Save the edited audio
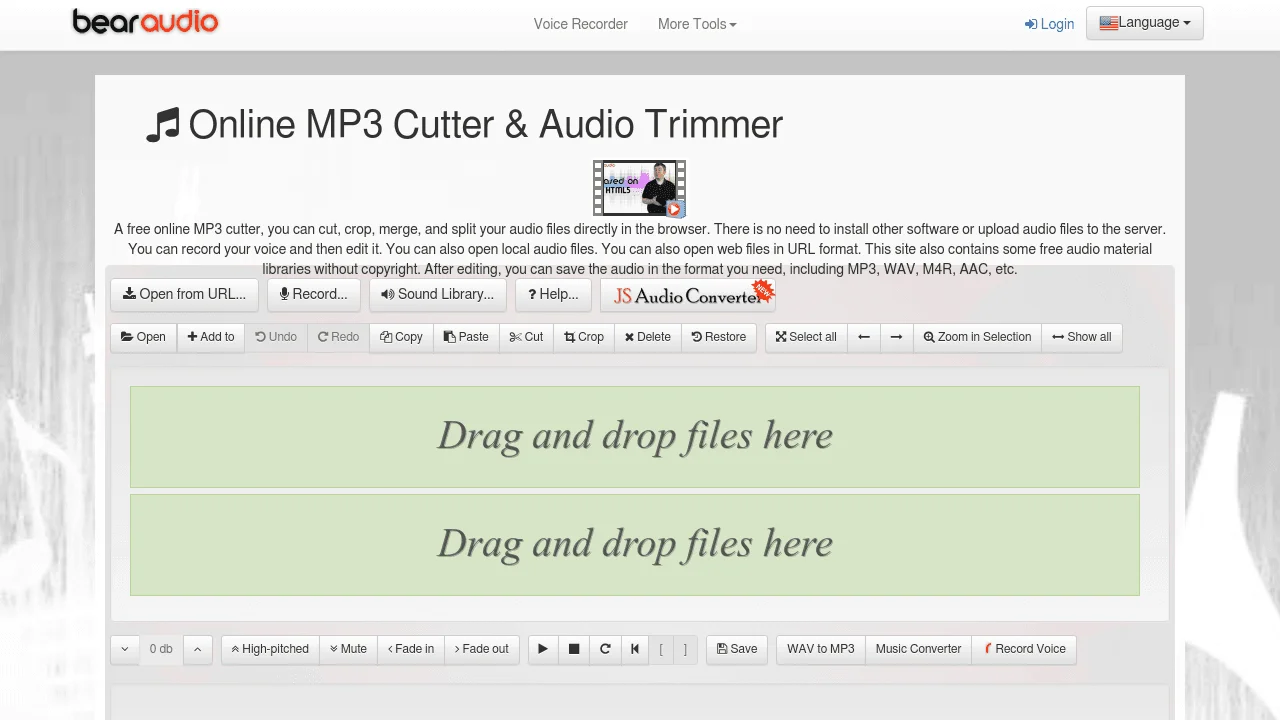The width and height of the screenshot is (1280, 720). point(737,649)
